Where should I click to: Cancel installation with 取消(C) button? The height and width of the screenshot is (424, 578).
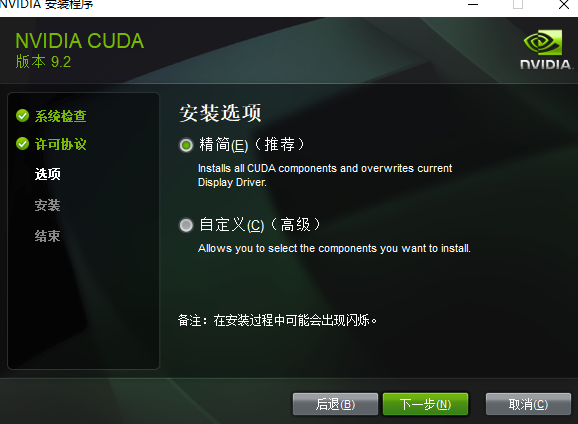528,404
